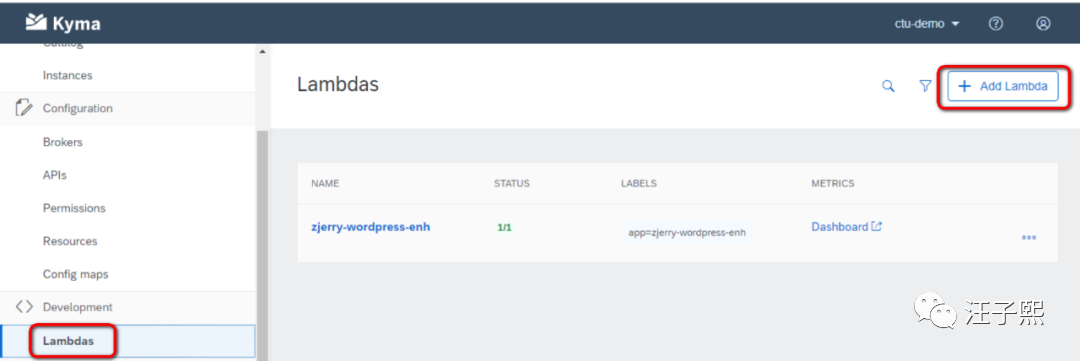Click the sidebar scroll up arrow

(x=262, y=52)
